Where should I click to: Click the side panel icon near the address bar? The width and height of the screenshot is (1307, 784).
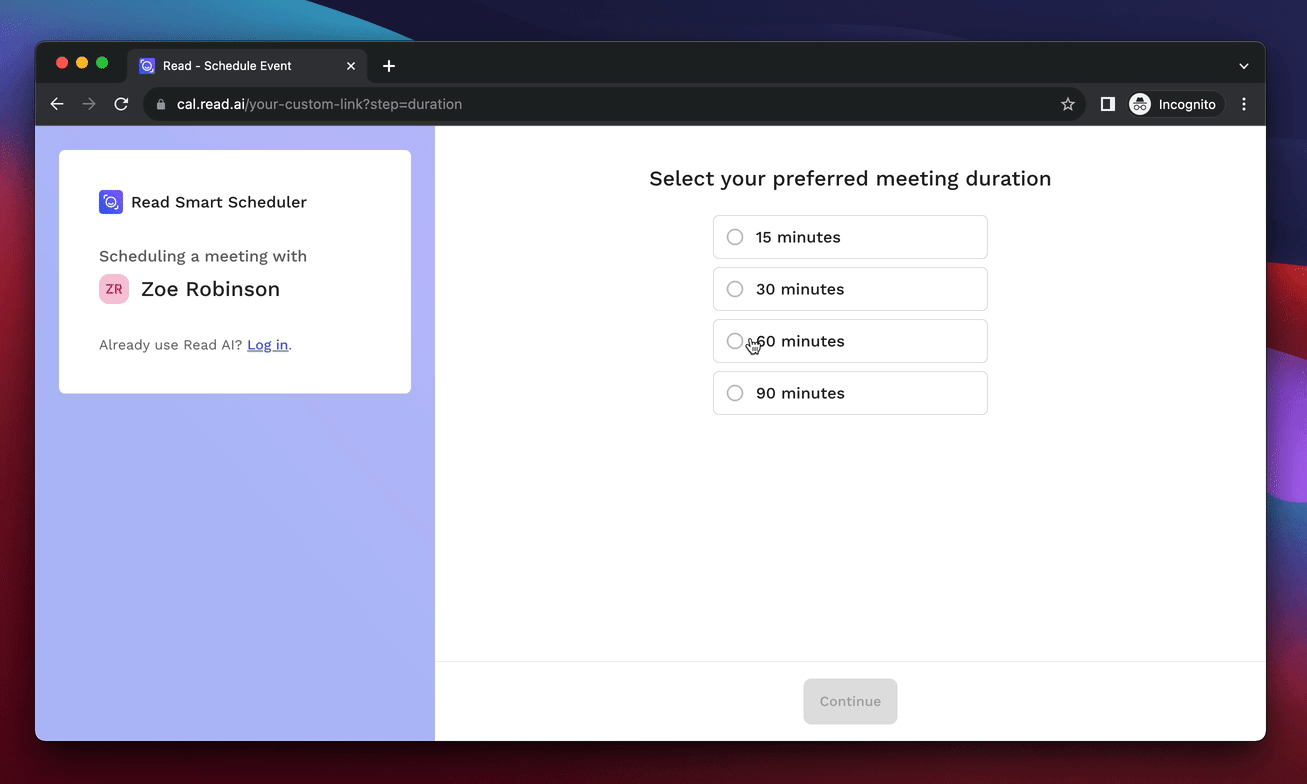point(1106,104)
